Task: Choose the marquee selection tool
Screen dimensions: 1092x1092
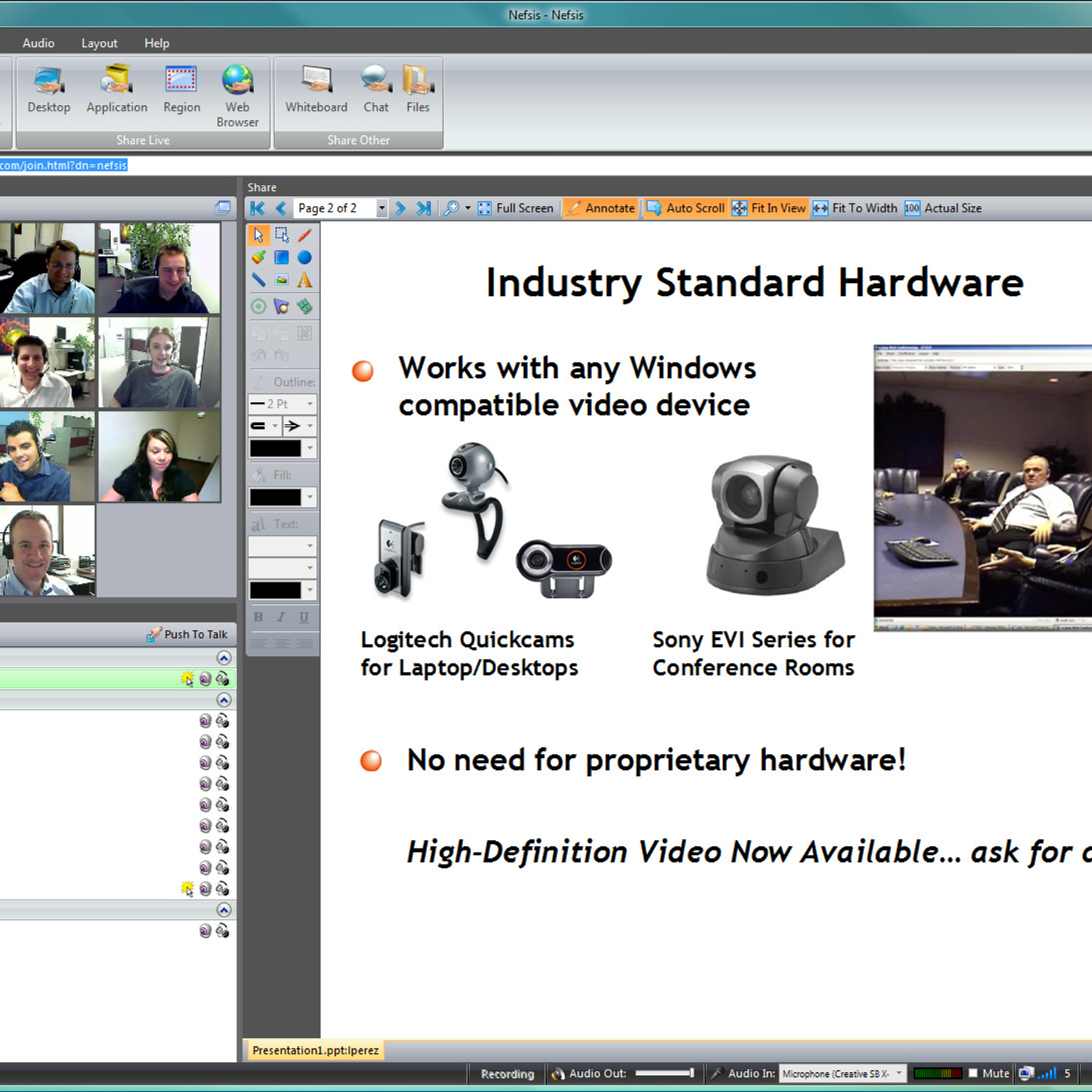Action: point(281,235)
